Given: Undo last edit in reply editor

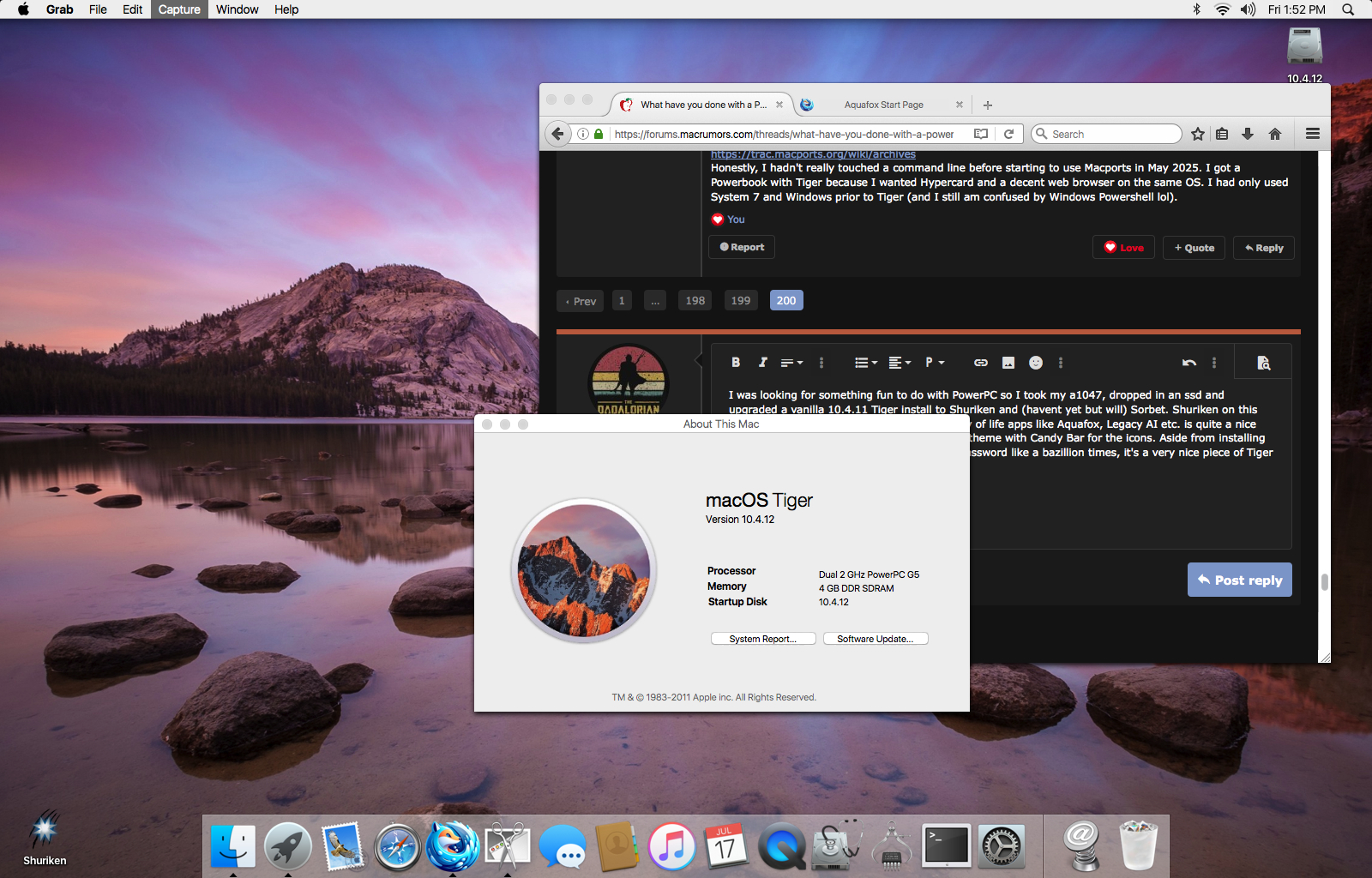Looking at the screenshot, I should 1189,363.
